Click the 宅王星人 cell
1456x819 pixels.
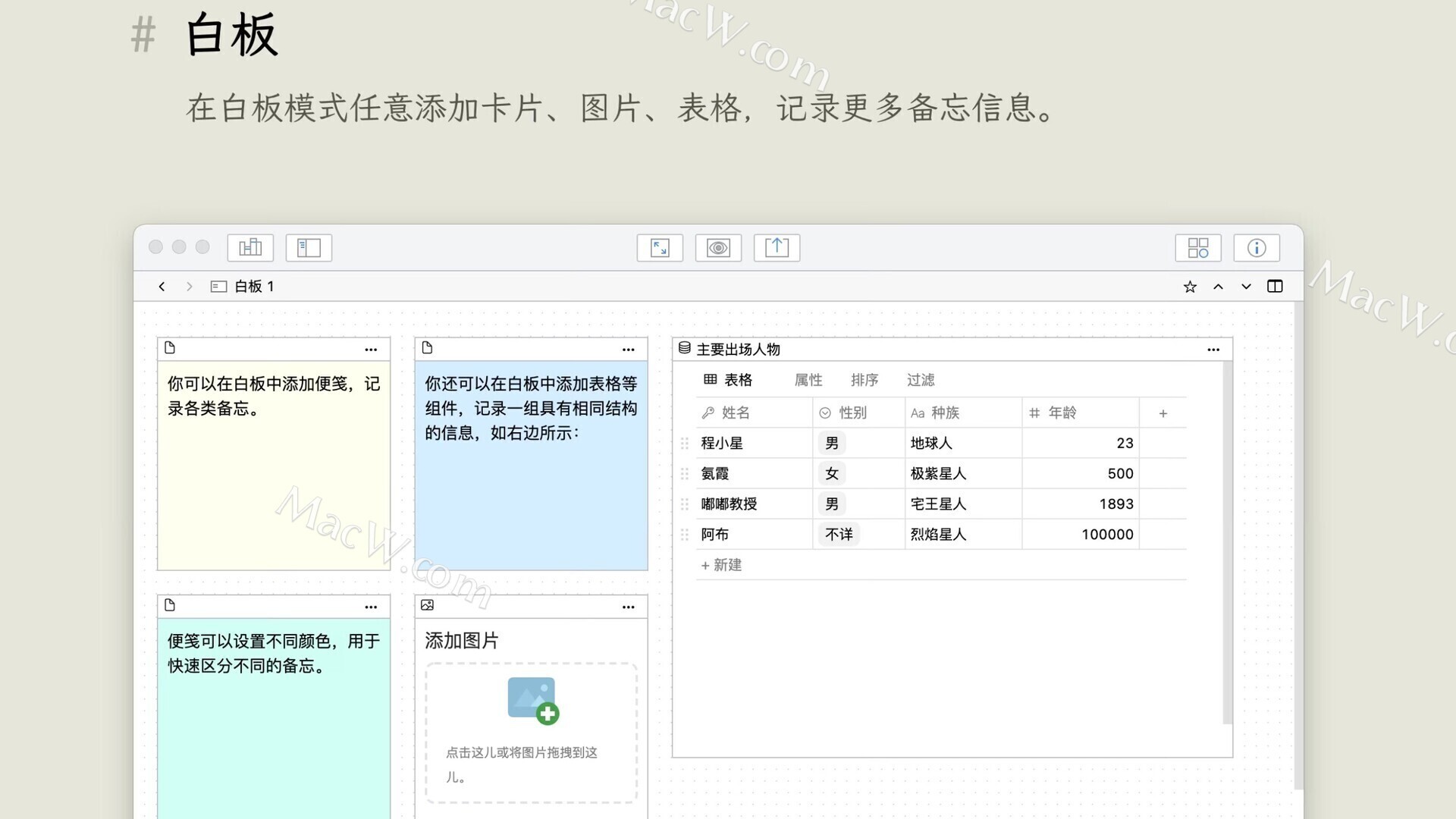tap(963, 504)
